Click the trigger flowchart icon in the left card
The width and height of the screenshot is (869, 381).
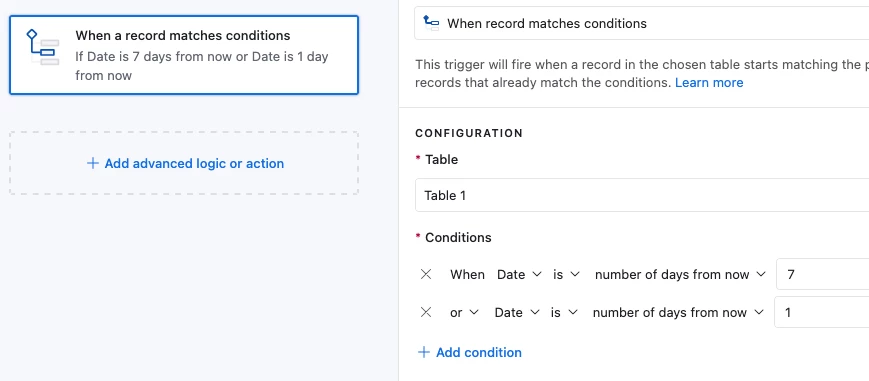42,48
